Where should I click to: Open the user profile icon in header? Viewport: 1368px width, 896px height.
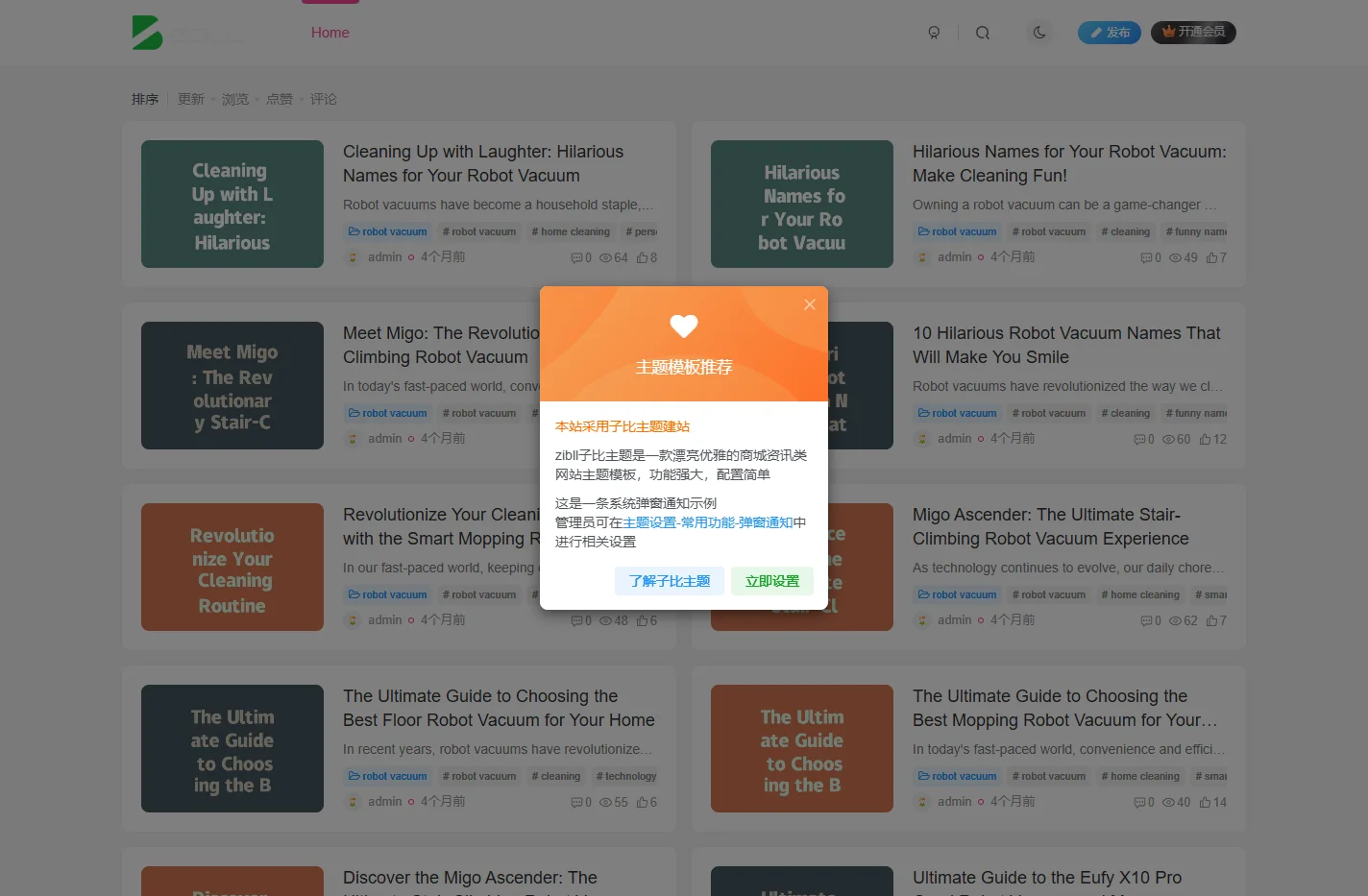point(934,33)
